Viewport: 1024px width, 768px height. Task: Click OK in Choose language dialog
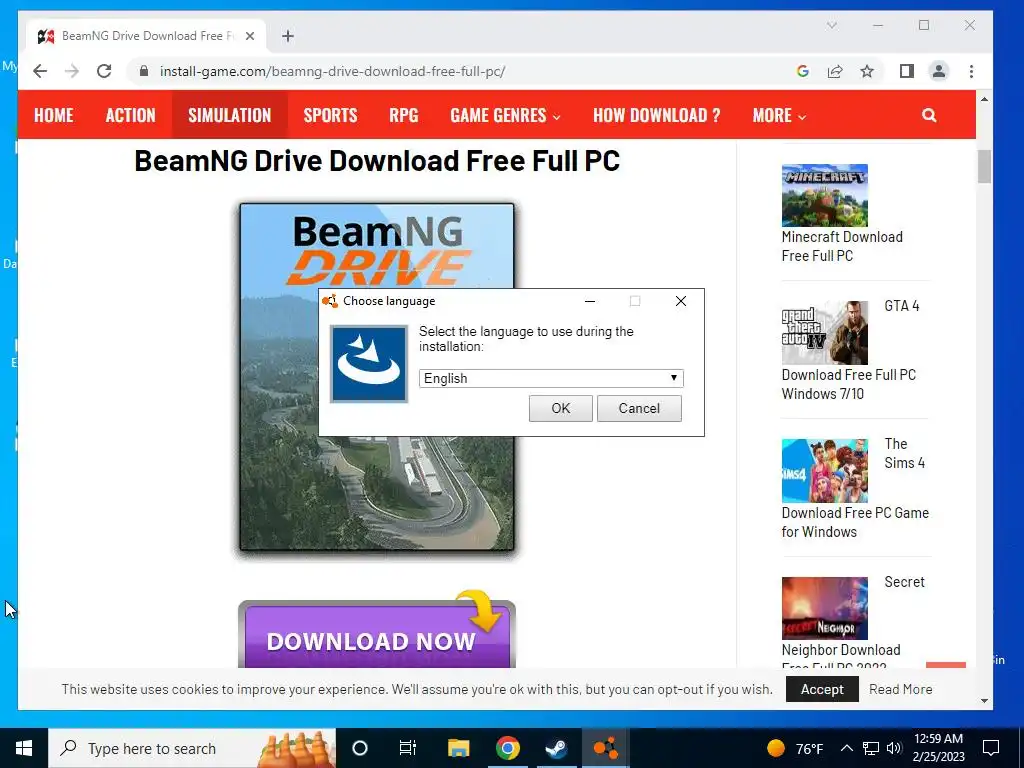click(560, 408)
